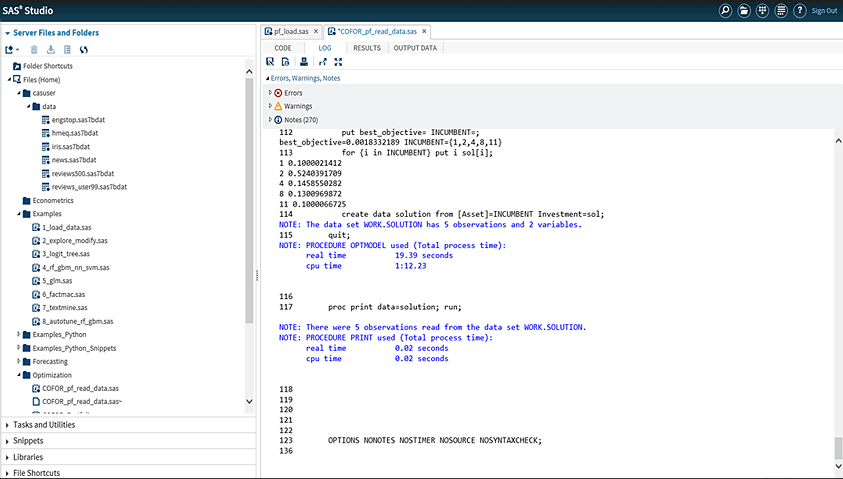Select COFOR_pf_read_data.sas in Optimization folder

coord(81,388)
